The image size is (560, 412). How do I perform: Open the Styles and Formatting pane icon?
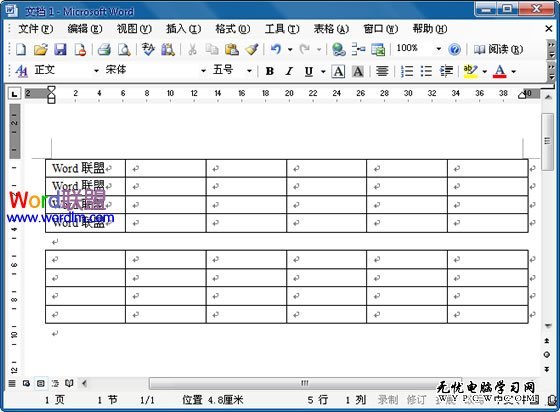[x=22, y=71]
